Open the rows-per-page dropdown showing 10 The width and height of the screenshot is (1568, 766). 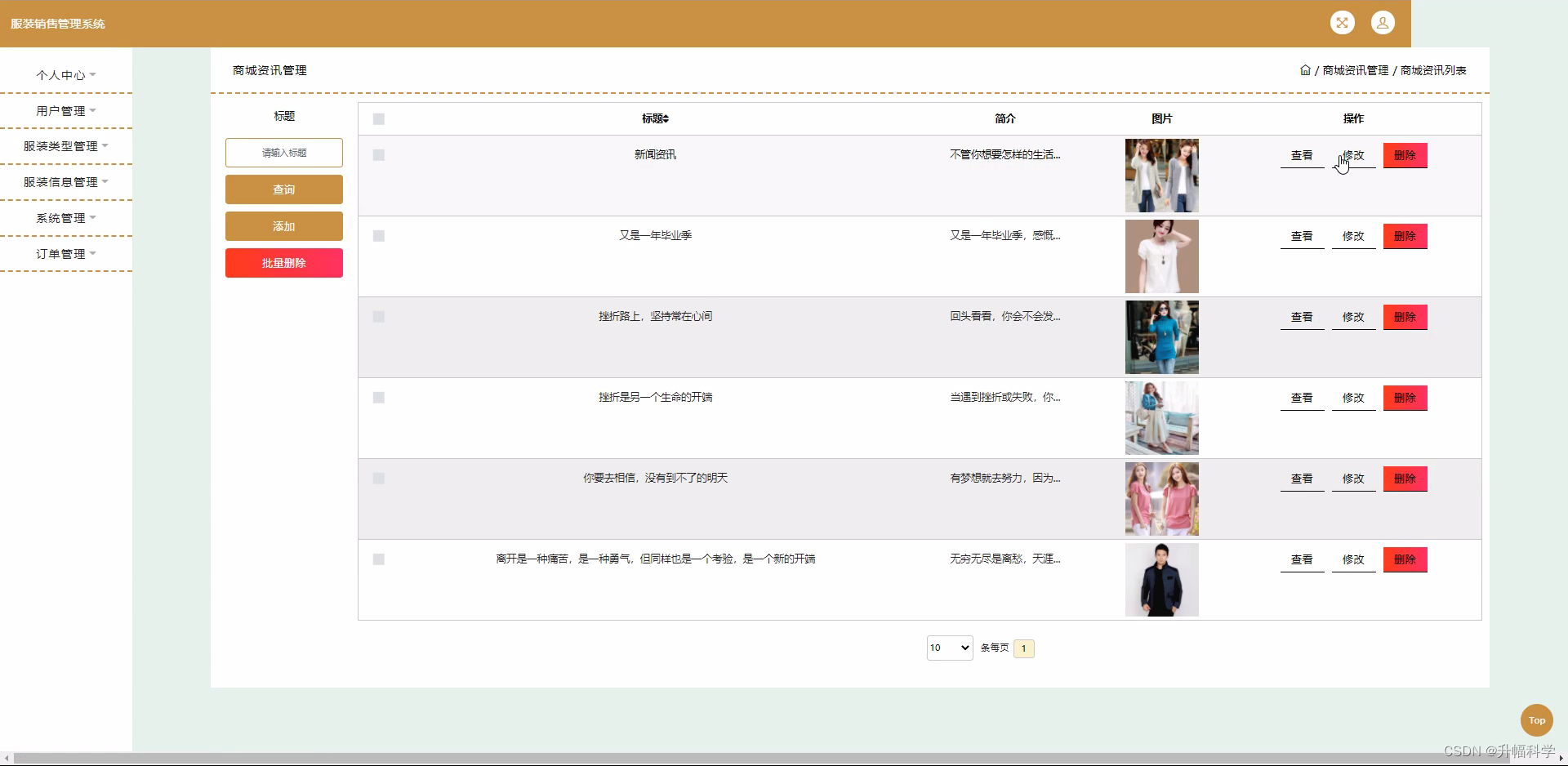click(950, 648)
